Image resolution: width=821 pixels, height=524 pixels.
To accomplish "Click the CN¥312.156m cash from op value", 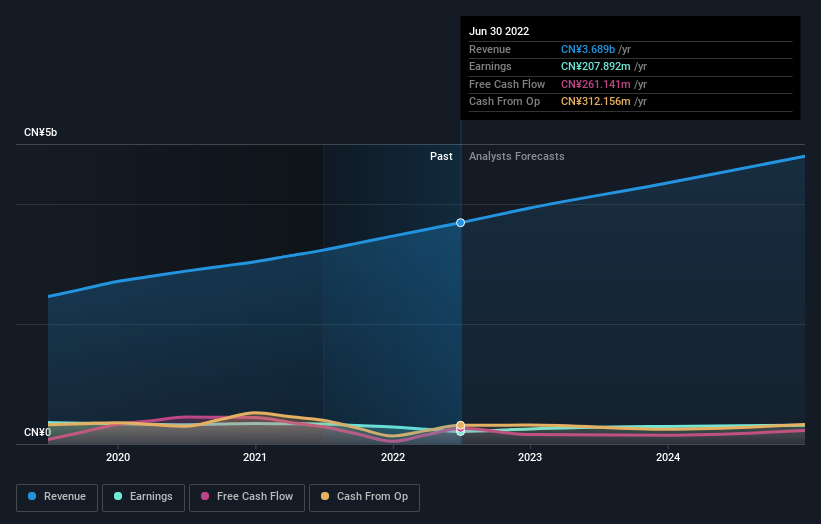I will pyautogui.click(x=596, y=102).
